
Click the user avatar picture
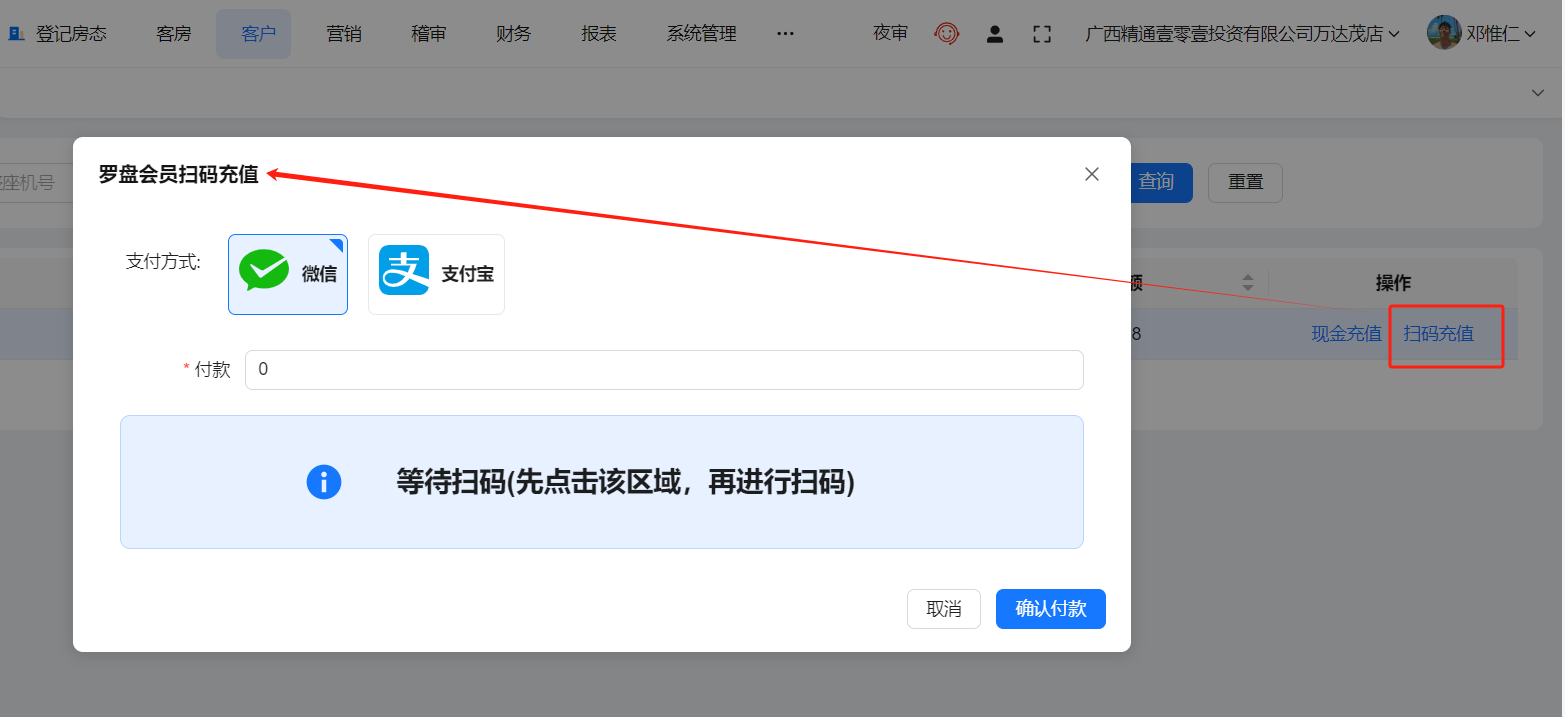coord(1443,33)
